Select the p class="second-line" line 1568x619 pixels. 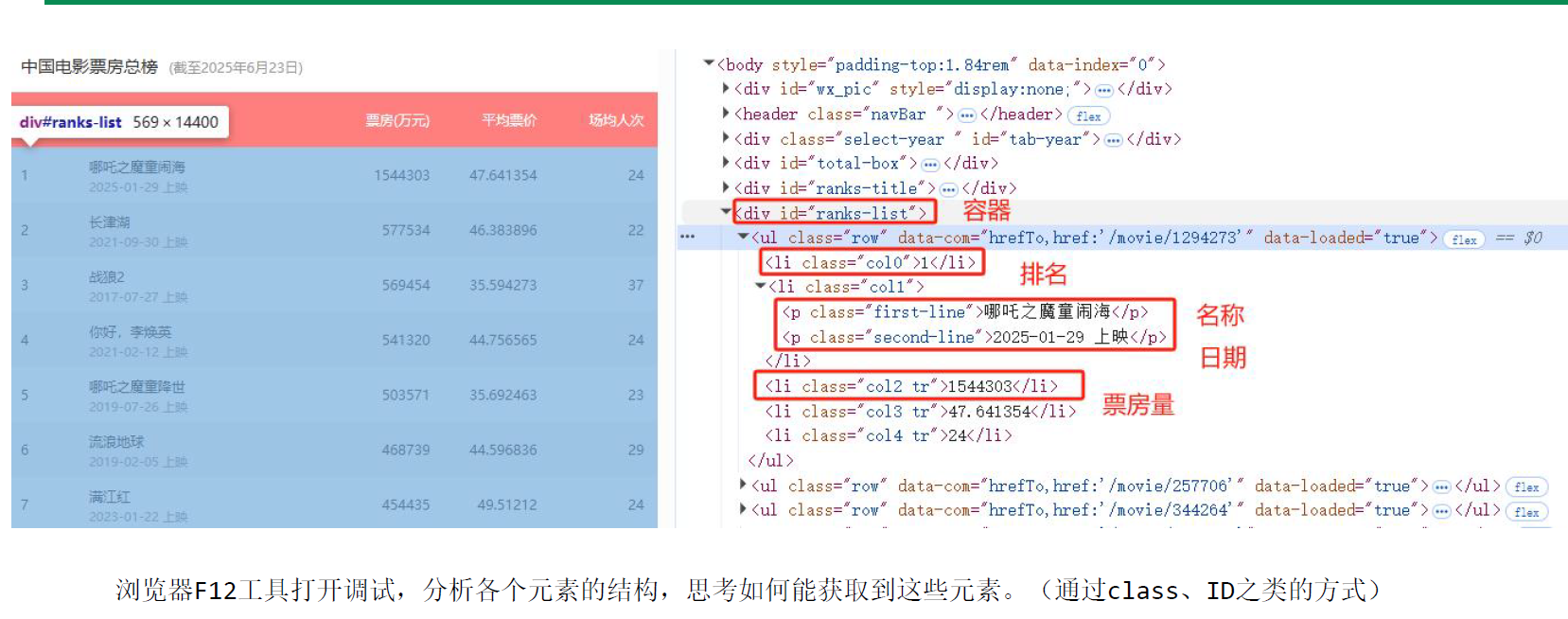pyautogui.click(x=974, y=336)
